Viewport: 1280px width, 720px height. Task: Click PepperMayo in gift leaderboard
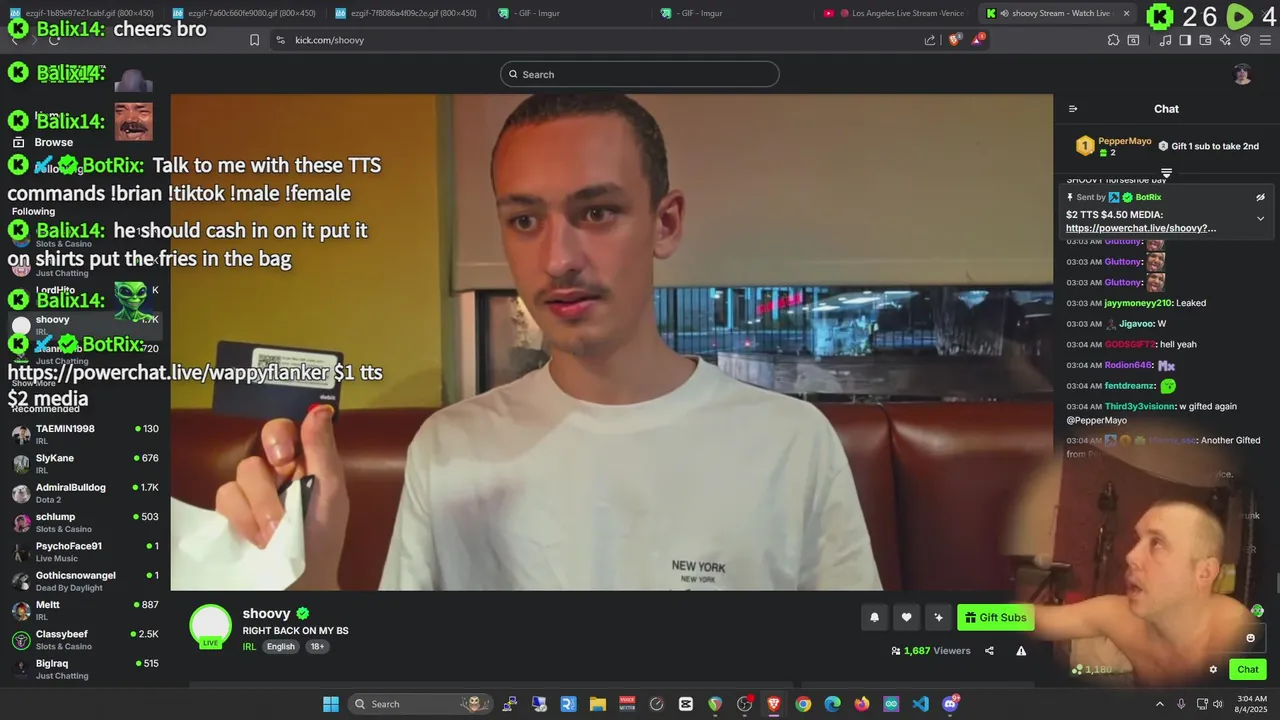coord(1124,141)
